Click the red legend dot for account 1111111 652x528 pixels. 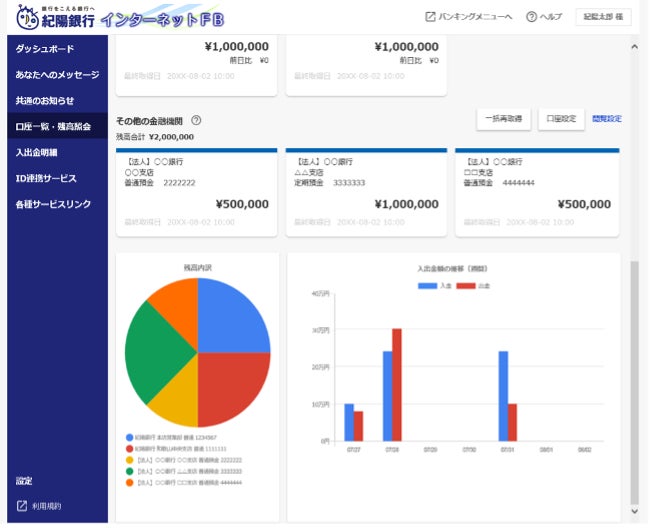(x=129, y=449)
